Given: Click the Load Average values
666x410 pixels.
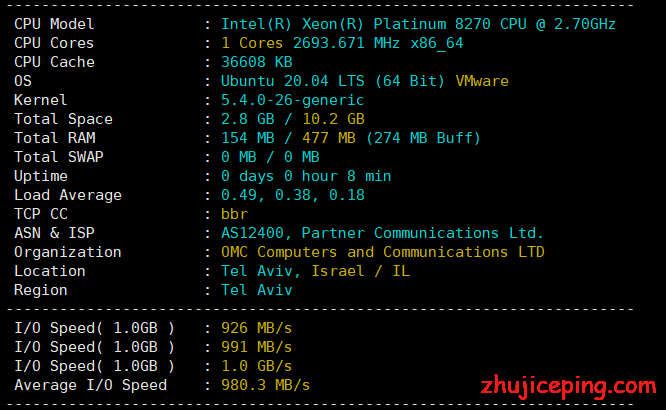Looking at the screenshot, I should click(292, 195).
